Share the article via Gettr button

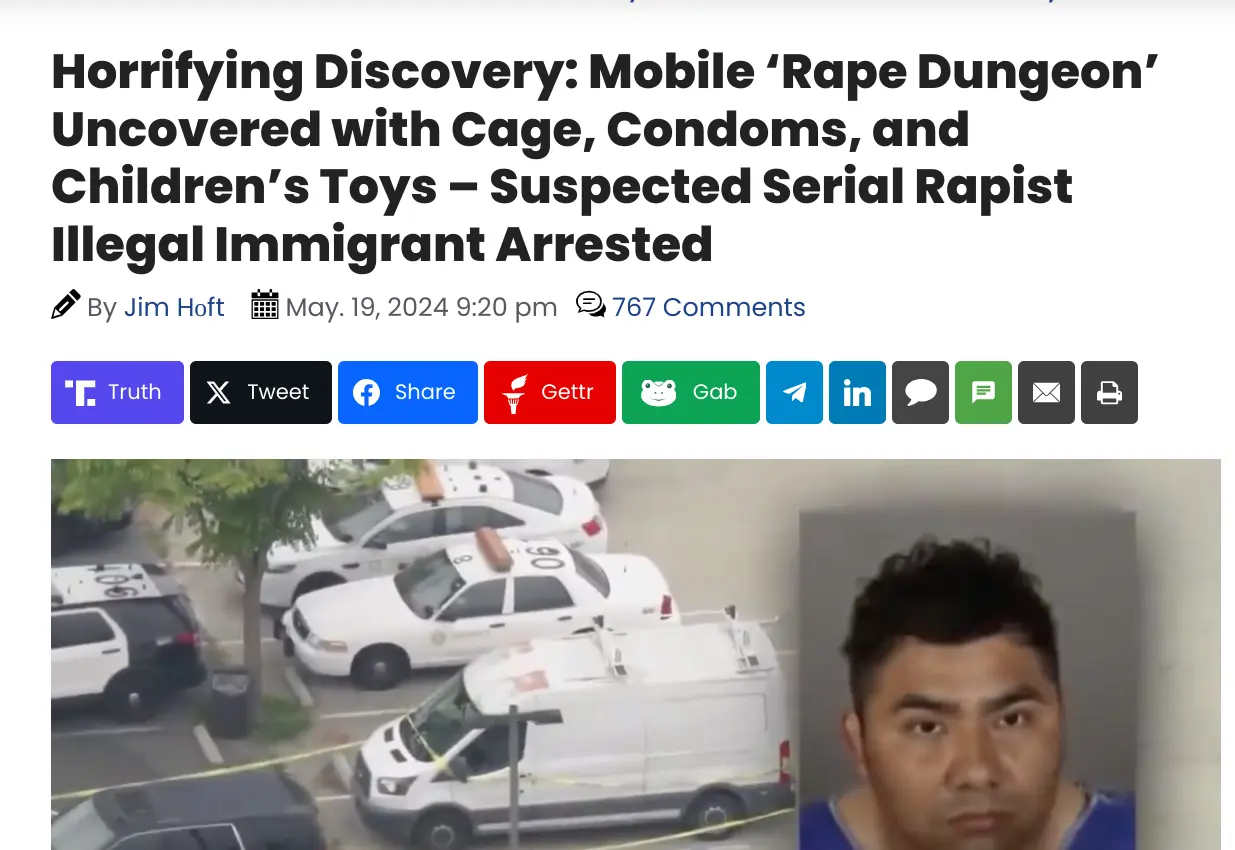[550, 392]
